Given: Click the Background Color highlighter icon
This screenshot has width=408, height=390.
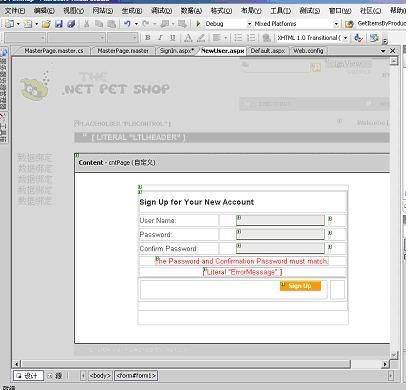Looking at the screenshot, I should (x=201, y=38).
